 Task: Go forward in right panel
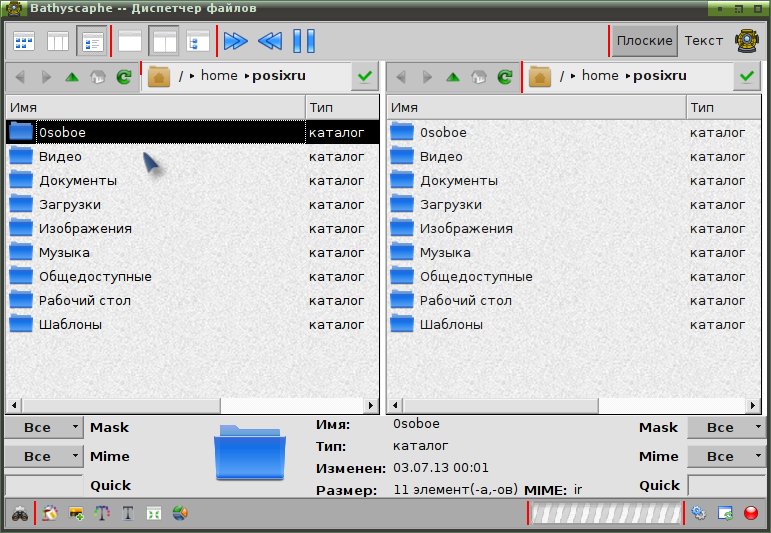[428, 77]
